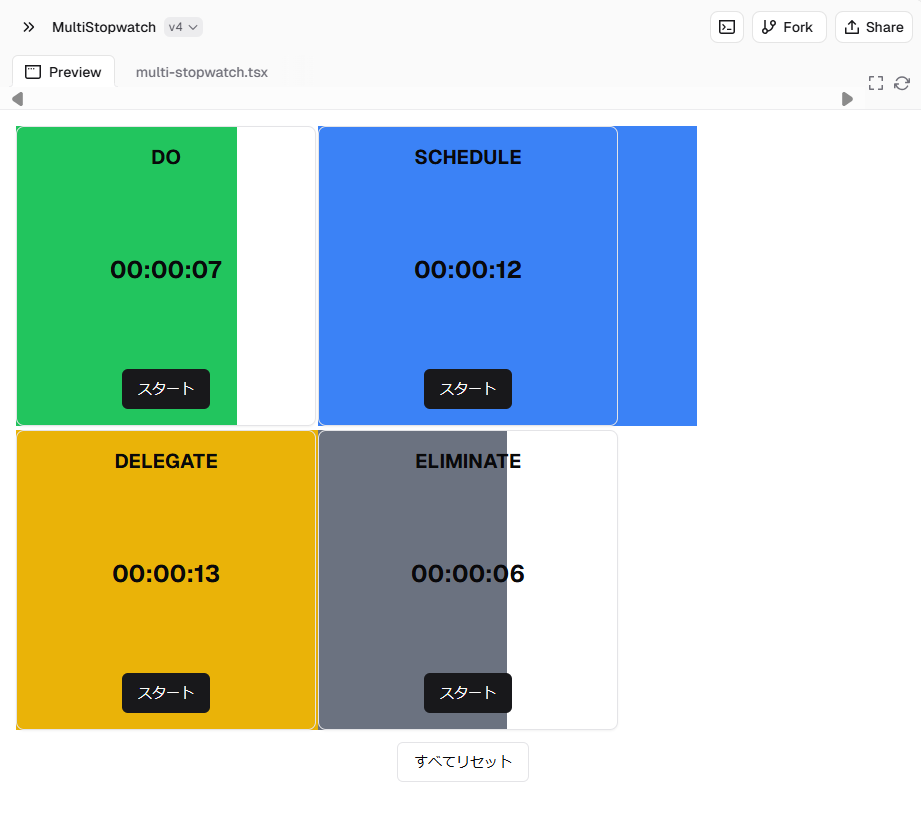This screenshot has height=838, width=921.
Task: Click the DELEGATE card heading
Action: (x=166, y=462)
